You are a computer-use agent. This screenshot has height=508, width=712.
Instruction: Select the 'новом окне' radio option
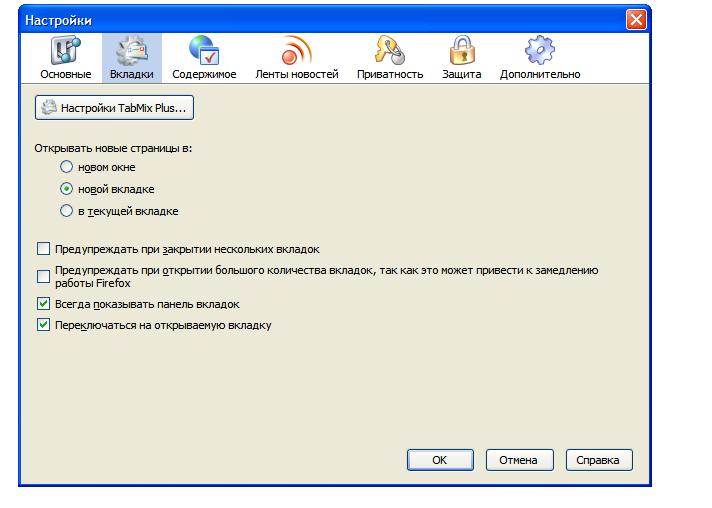66,167
